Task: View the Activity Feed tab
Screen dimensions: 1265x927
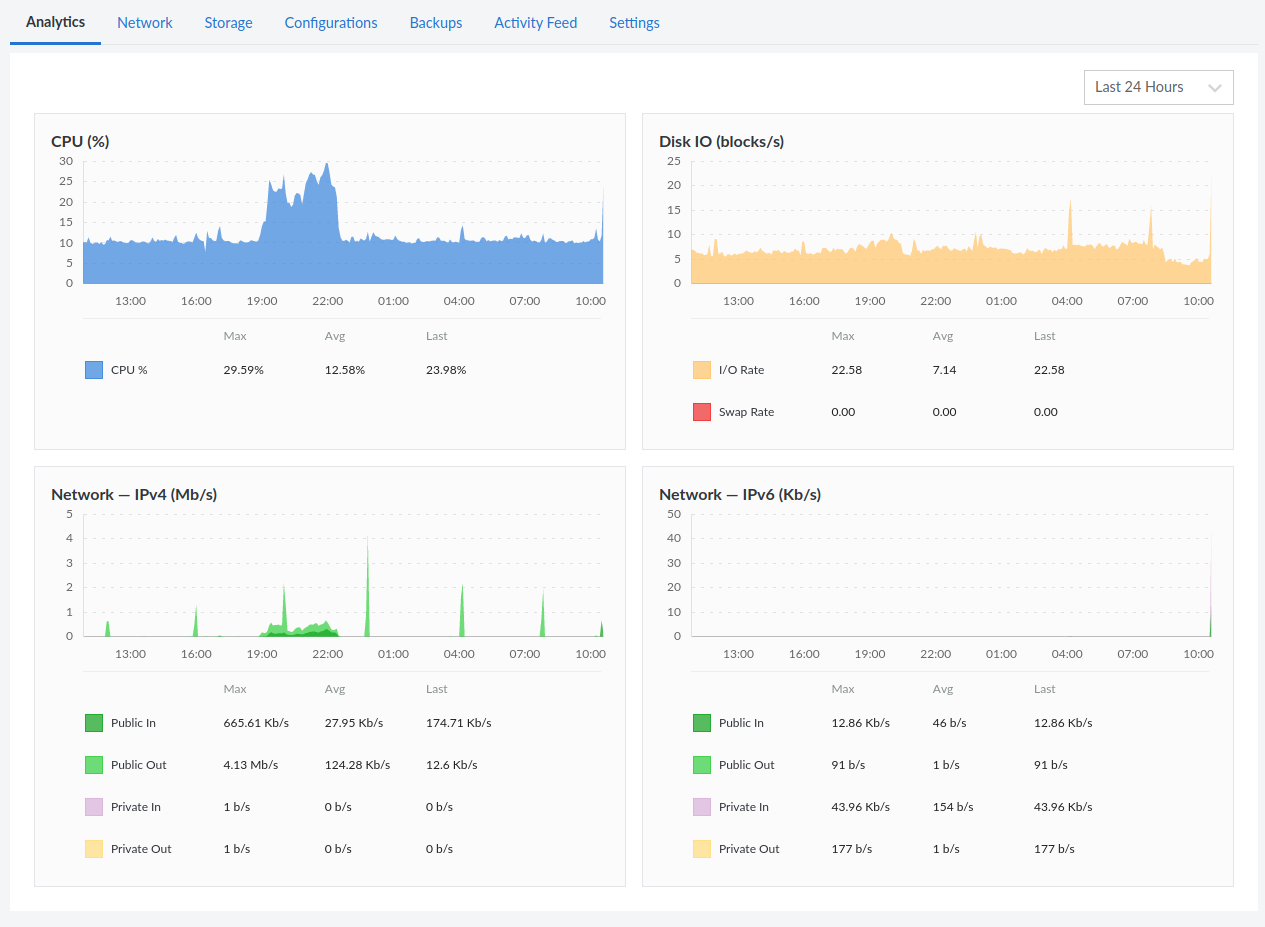Action: tap(535, 22)
